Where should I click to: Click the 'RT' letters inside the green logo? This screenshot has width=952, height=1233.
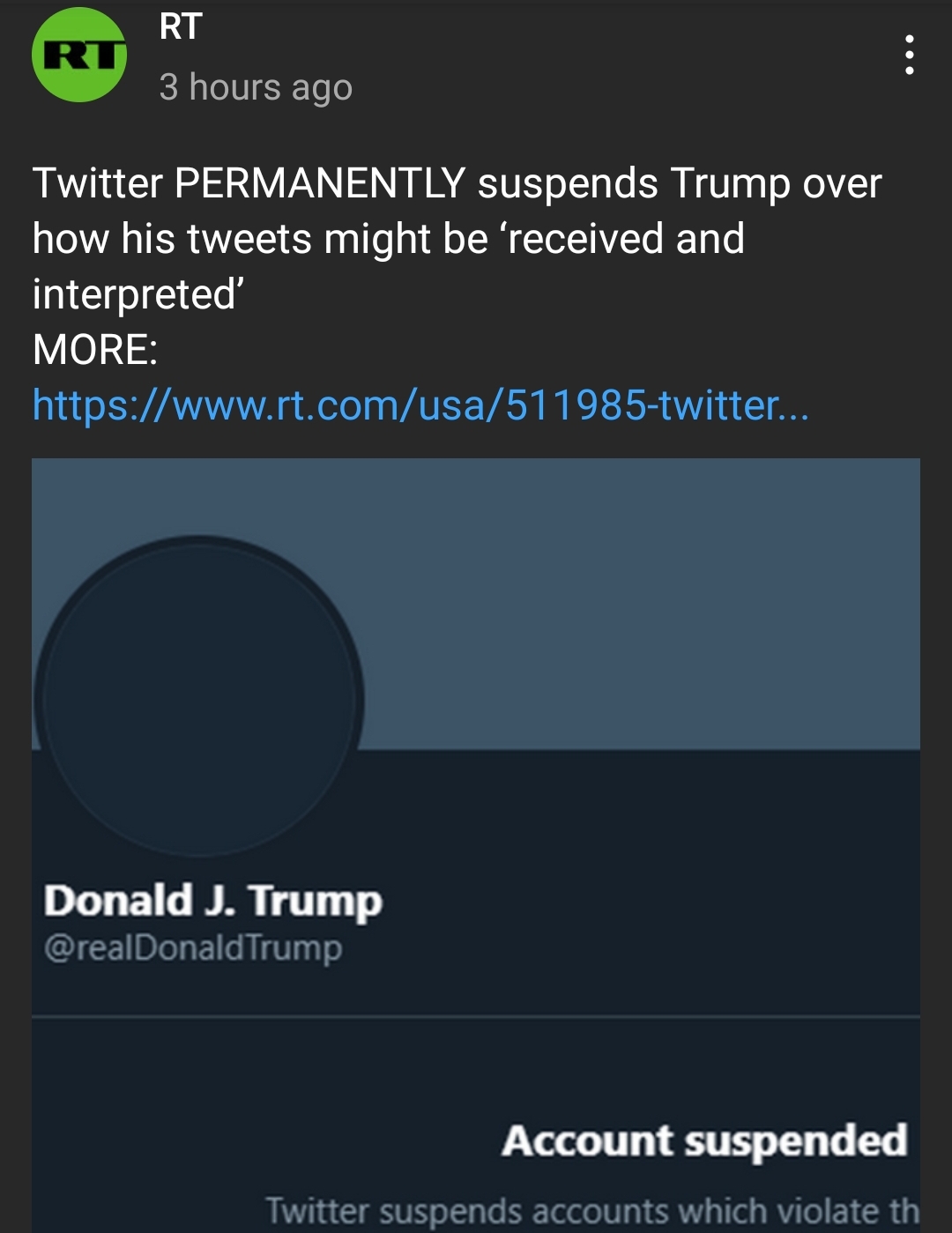(x=79, y=56)
